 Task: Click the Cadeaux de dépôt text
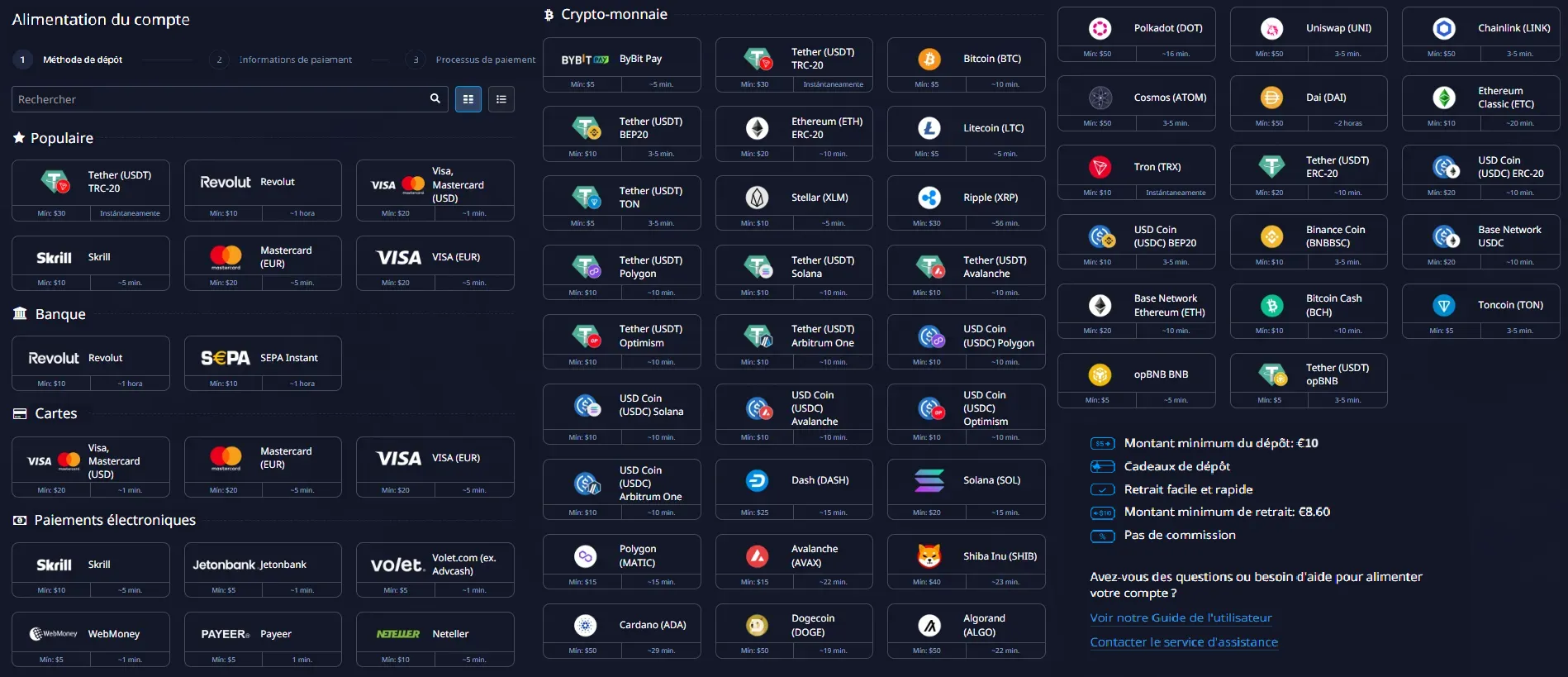click(x=1177, y=466)
